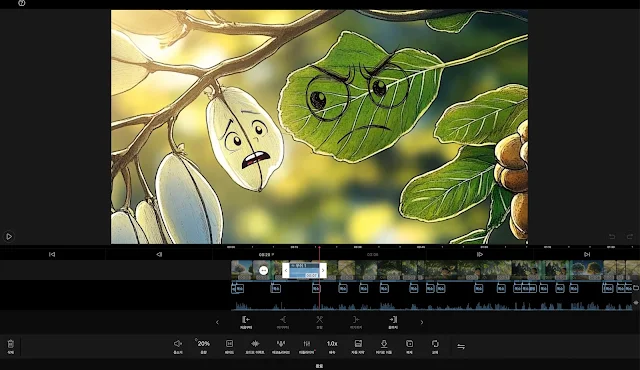Open the round transition button between clips
This screenshot has width=640, height=370.
coord(264,270)
